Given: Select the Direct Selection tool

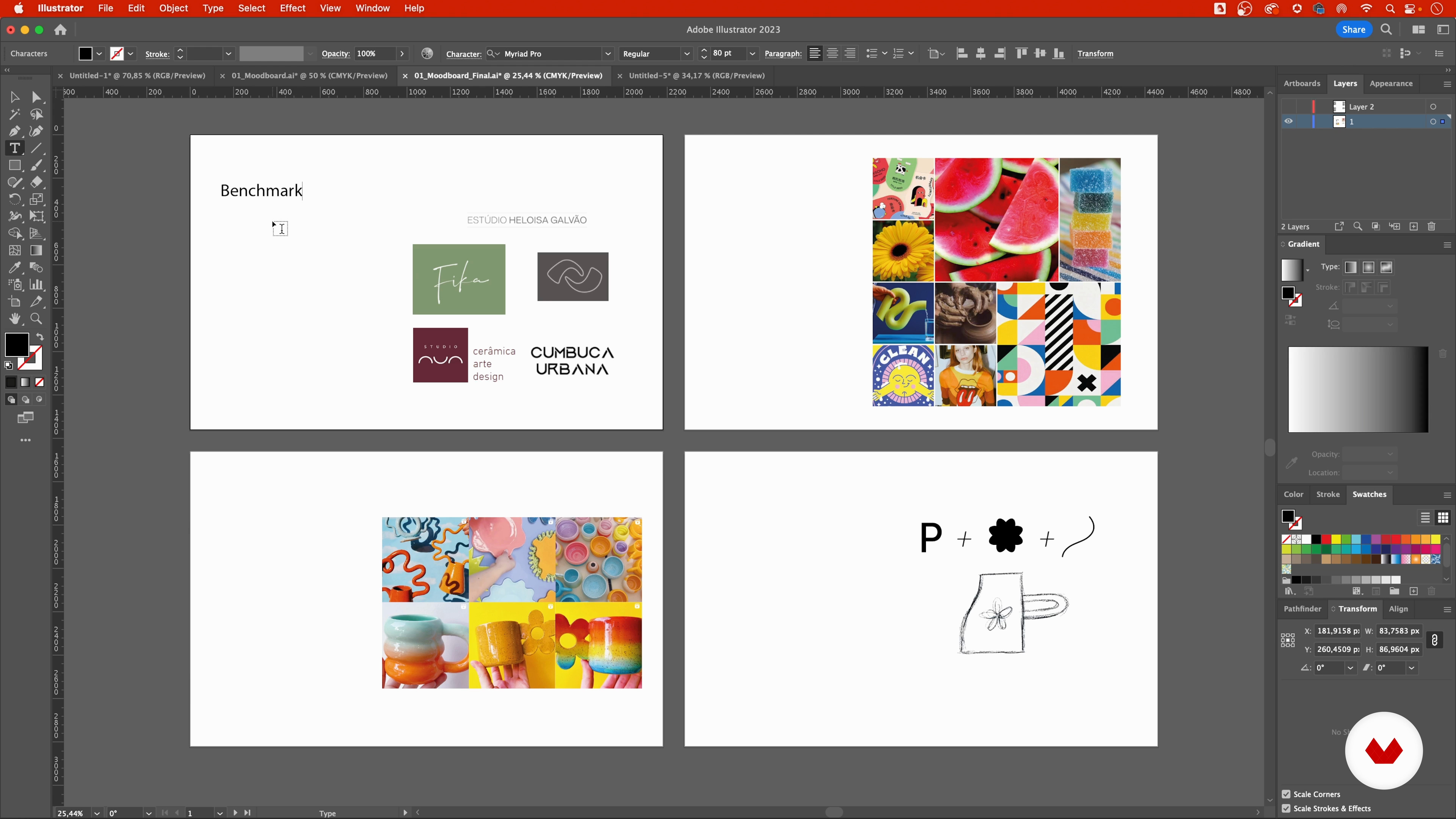Looking at the screenshot, I should click(36, 97).
